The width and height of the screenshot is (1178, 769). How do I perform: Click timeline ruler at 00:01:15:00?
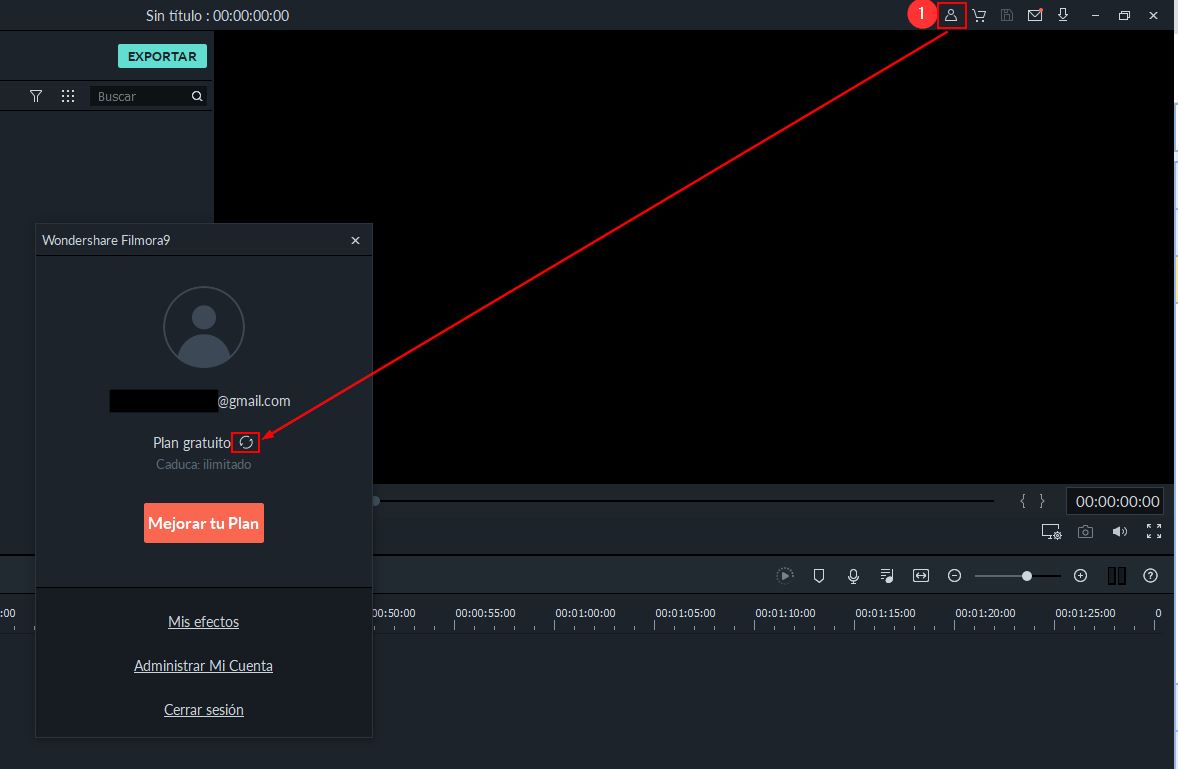click(x=885, y=614)
